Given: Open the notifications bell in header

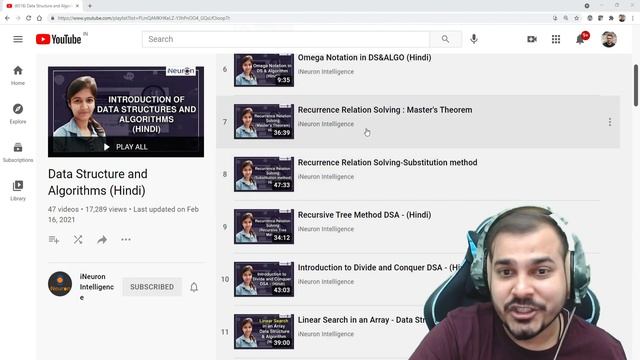Looking at the screenshot, I should click(580, 39).
